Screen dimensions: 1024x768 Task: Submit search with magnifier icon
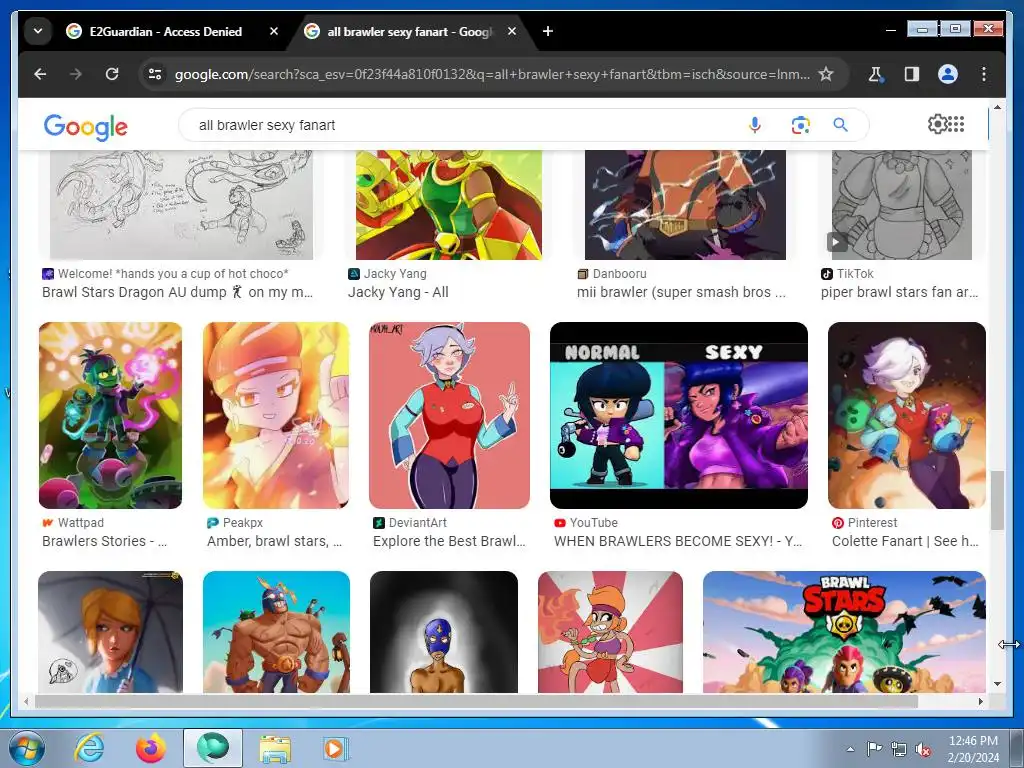tap(840, 125)
